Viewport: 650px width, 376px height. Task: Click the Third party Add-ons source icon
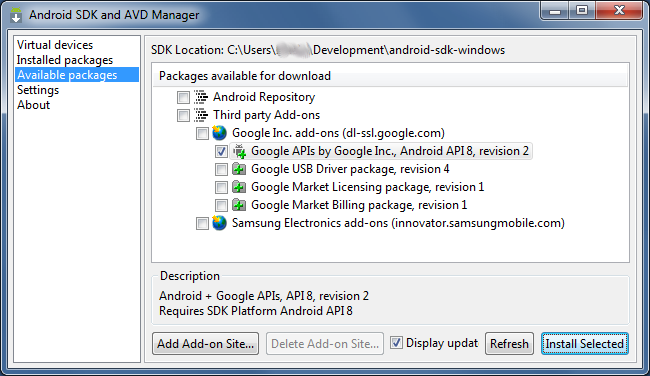pos(201,115)
